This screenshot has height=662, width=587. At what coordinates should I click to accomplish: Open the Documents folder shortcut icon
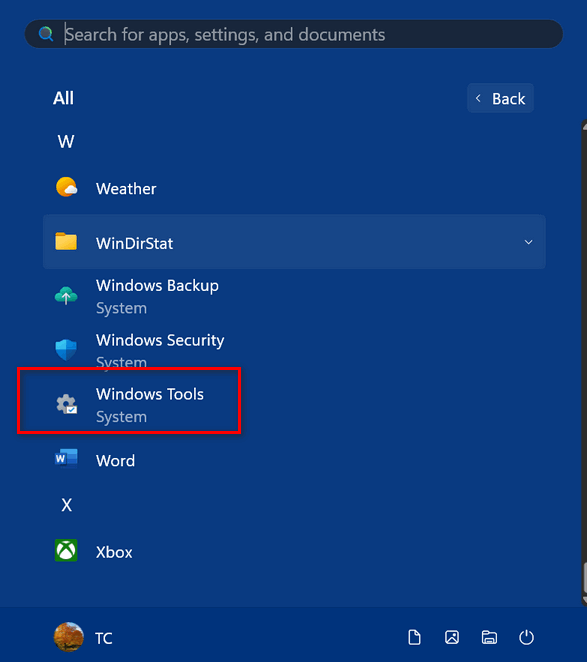click(414, 637)
